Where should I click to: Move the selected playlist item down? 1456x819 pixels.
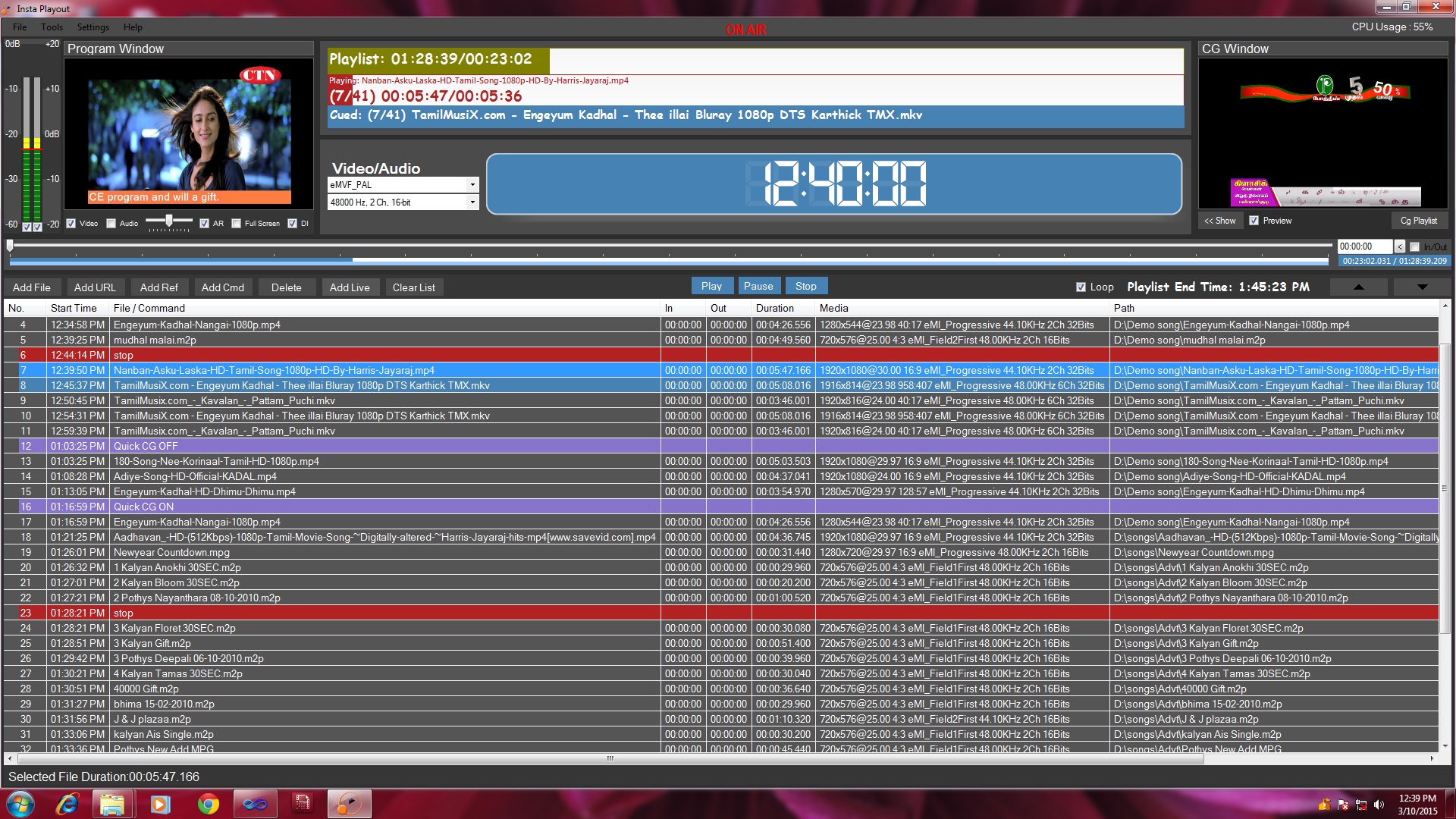1420,287
